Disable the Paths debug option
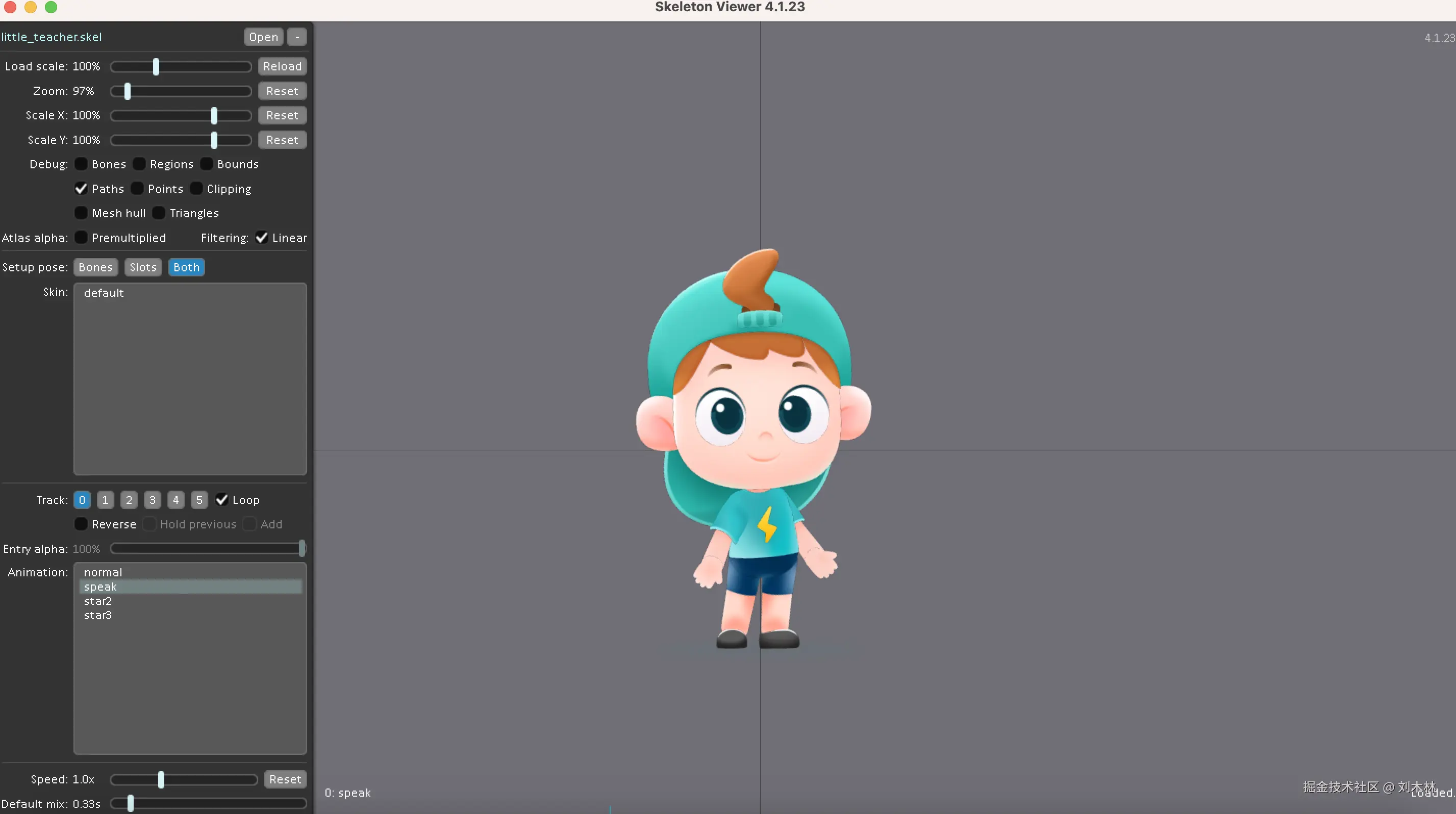Image resolution: width=1456 pixels, height=814 pixels. point(81,188)
